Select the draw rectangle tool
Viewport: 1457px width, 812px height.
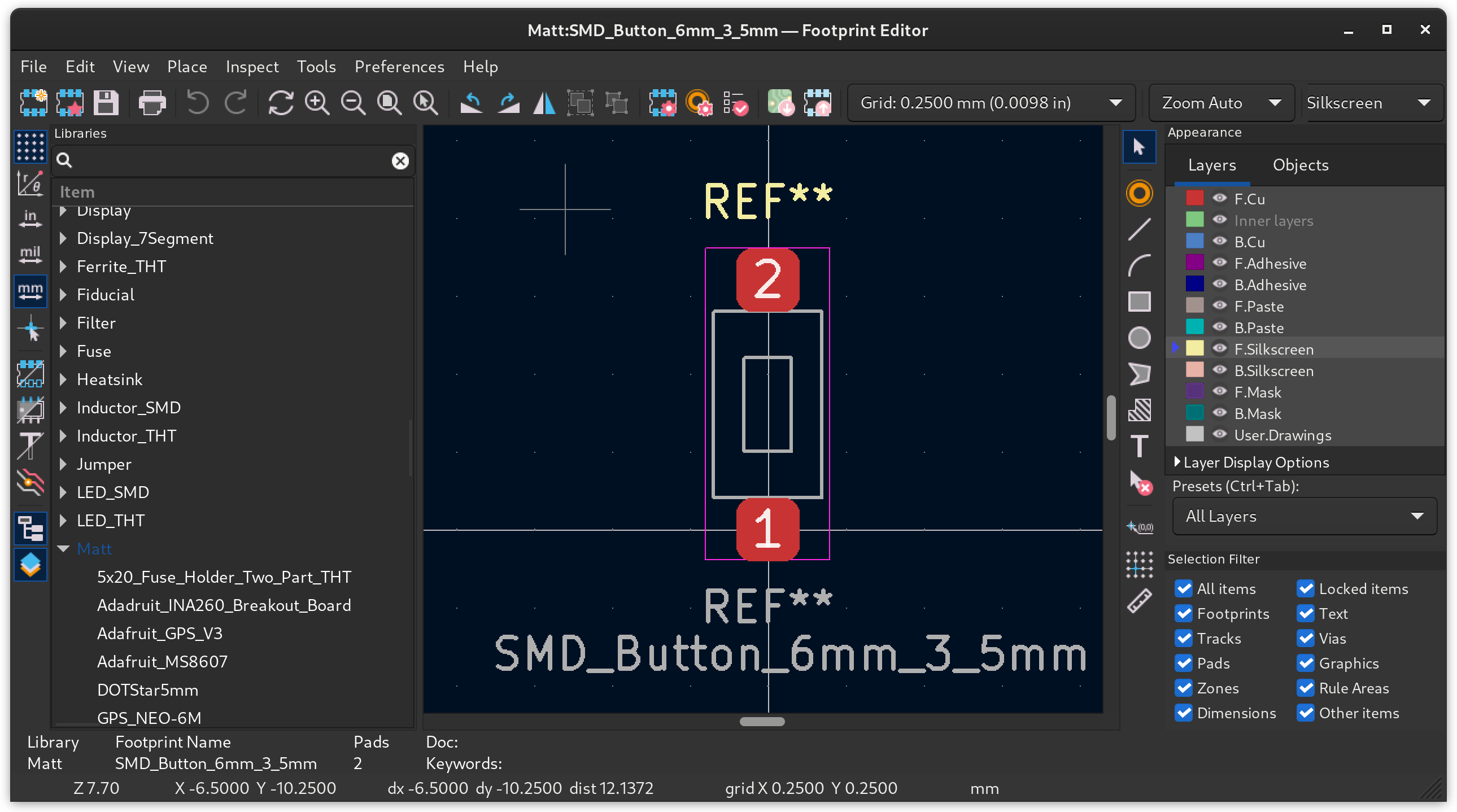[1140, 300]
